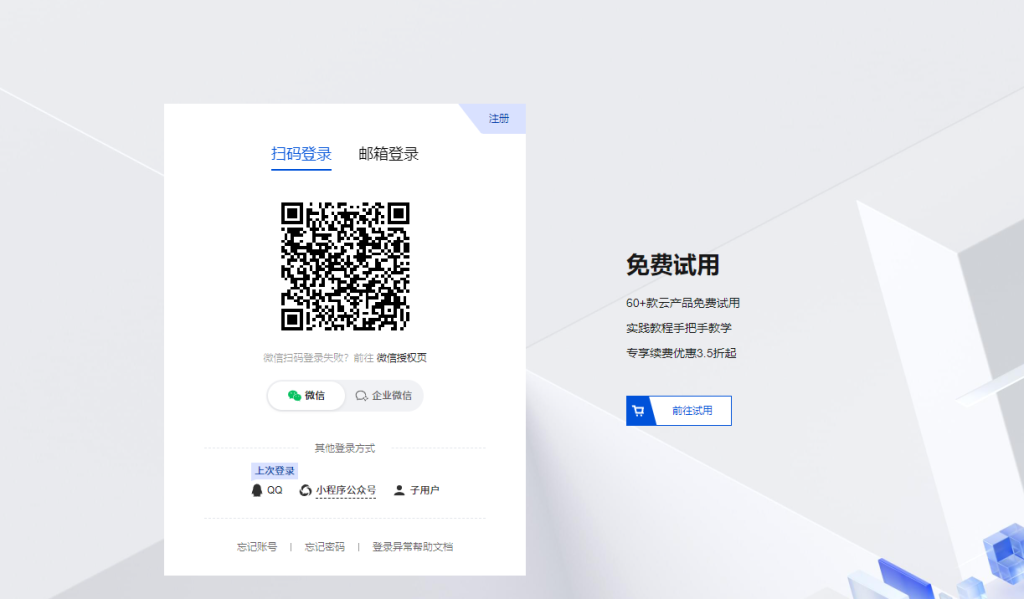Click the 小程序公众号 swirl icon
This screenshot has width=1024, height=599.
(x=305, y=490)
